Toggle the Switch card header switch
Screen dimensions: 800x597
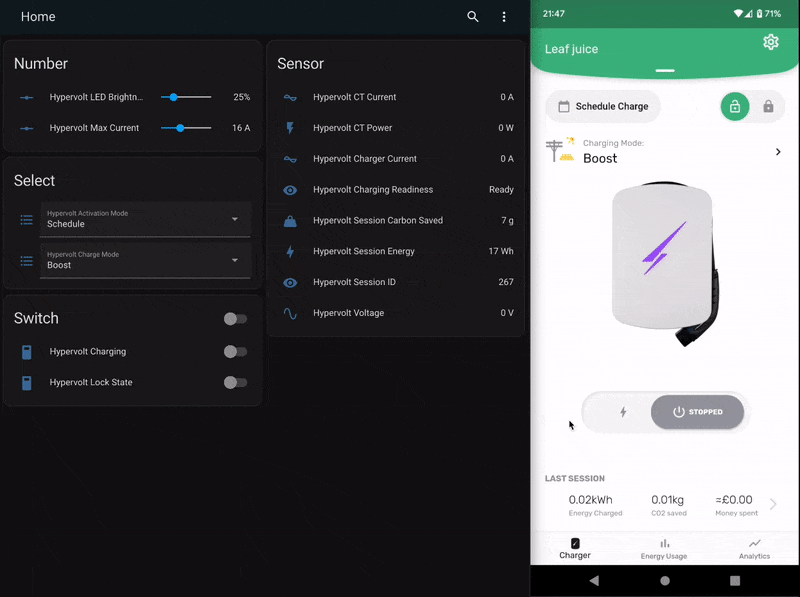235,319
